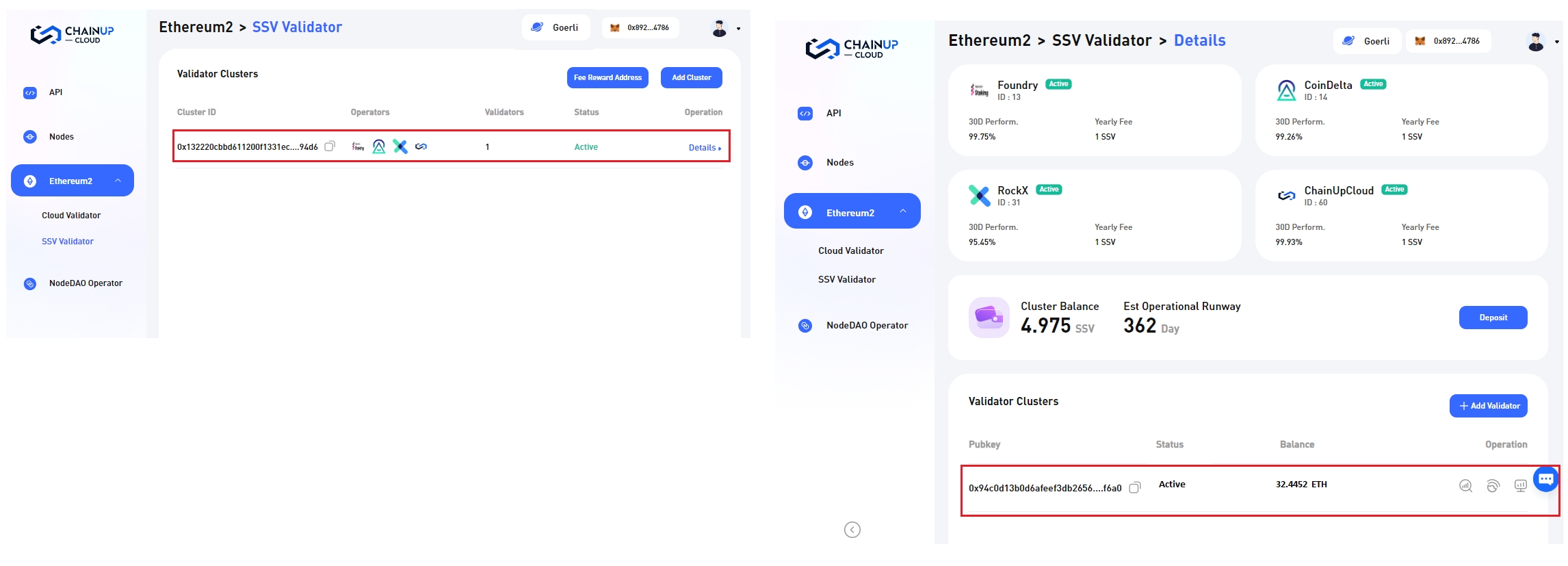1568x566 pixels.
Task: Click the monitor chart icon in the validator row
Action: pyautogui.click(x=1520, y=486)
